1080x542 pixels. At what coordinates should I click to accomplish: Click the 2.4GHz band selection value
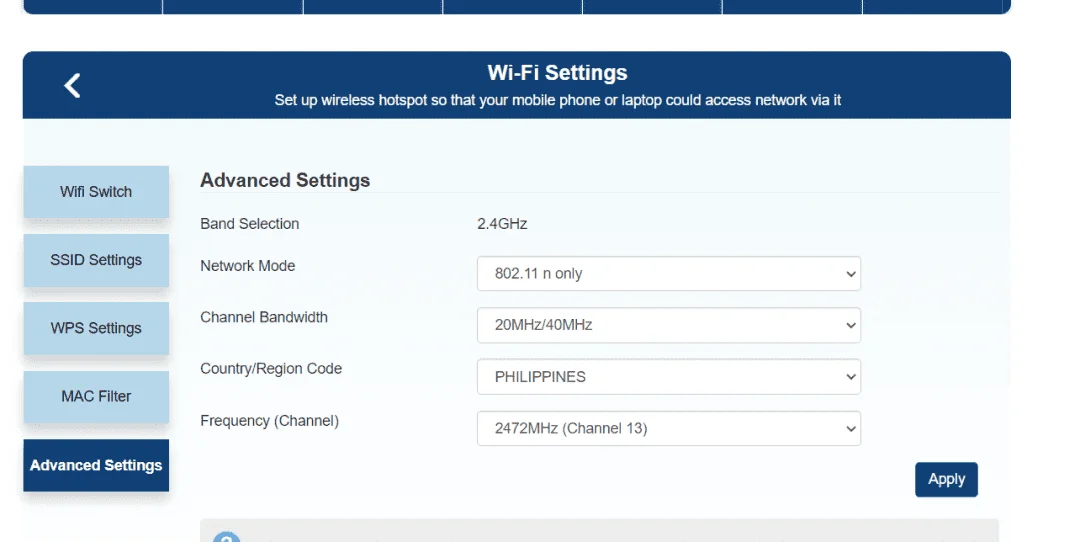502,224
